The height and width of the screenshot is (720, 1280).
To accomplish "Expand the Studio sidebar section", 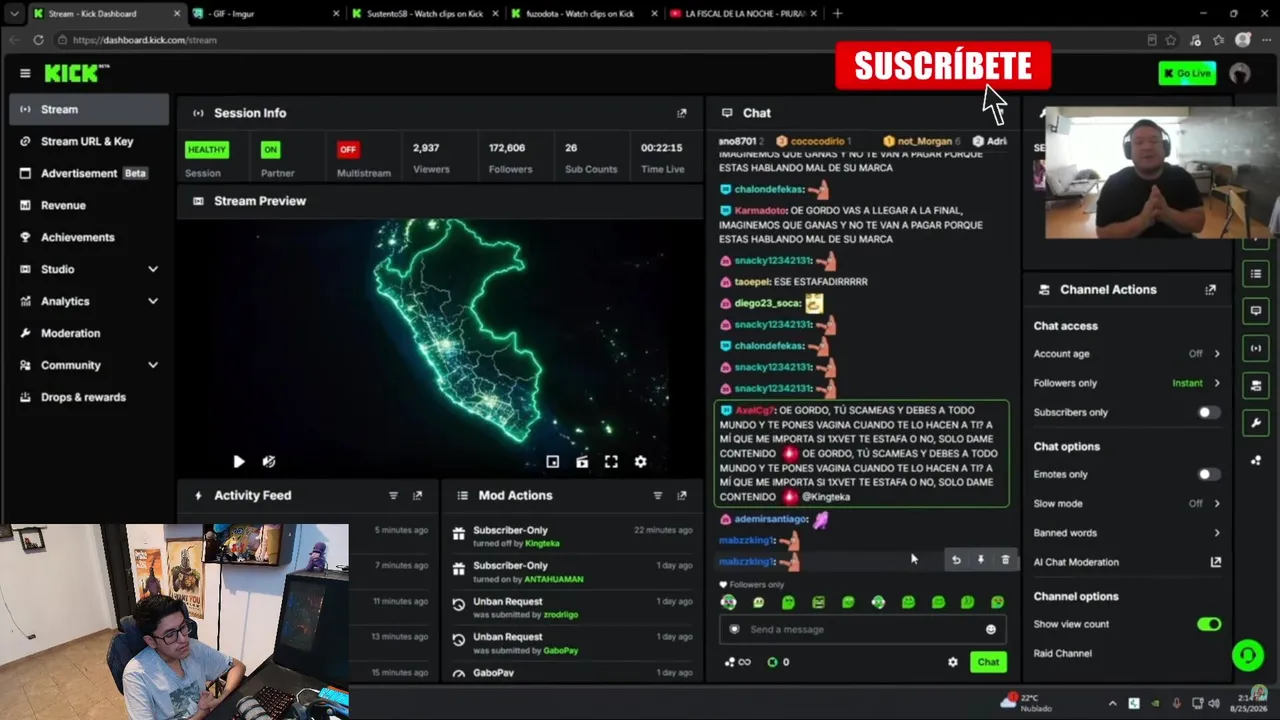I will (89, 269).
